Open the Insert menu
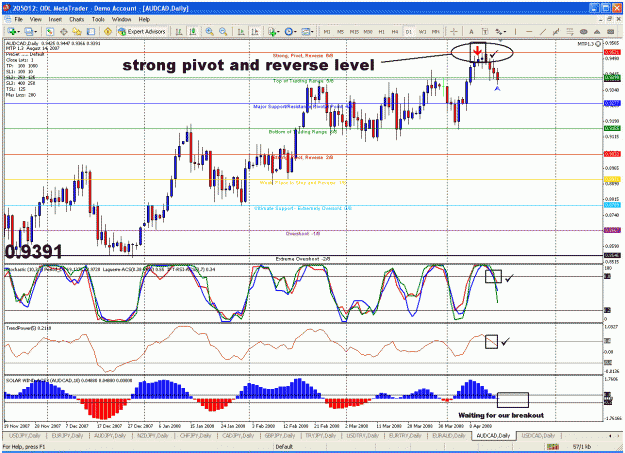Screen dimensions: 625x453 [55, 19]
